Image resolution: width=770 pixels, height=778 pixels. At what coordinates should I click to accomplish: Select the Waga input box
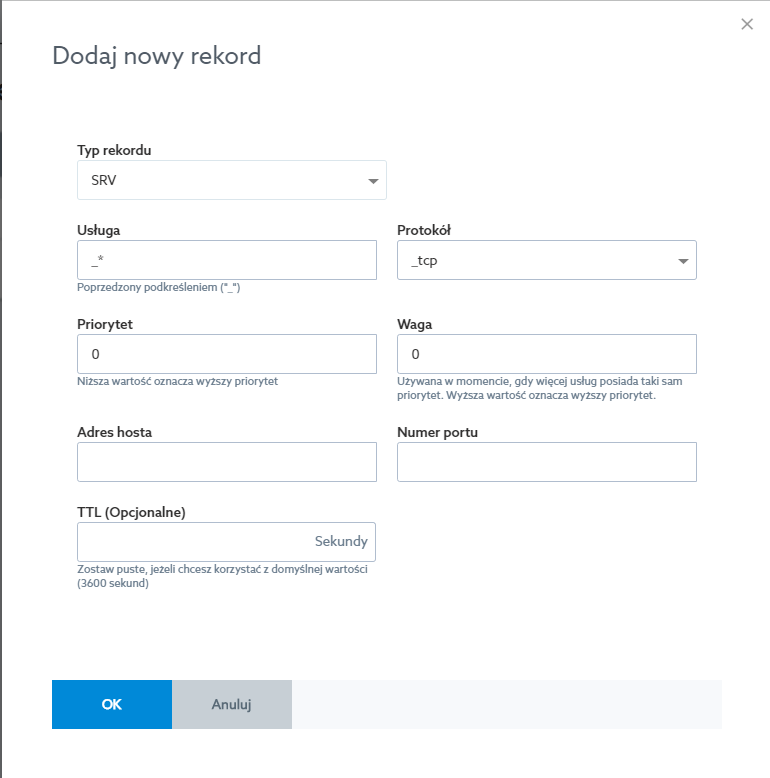546,354
